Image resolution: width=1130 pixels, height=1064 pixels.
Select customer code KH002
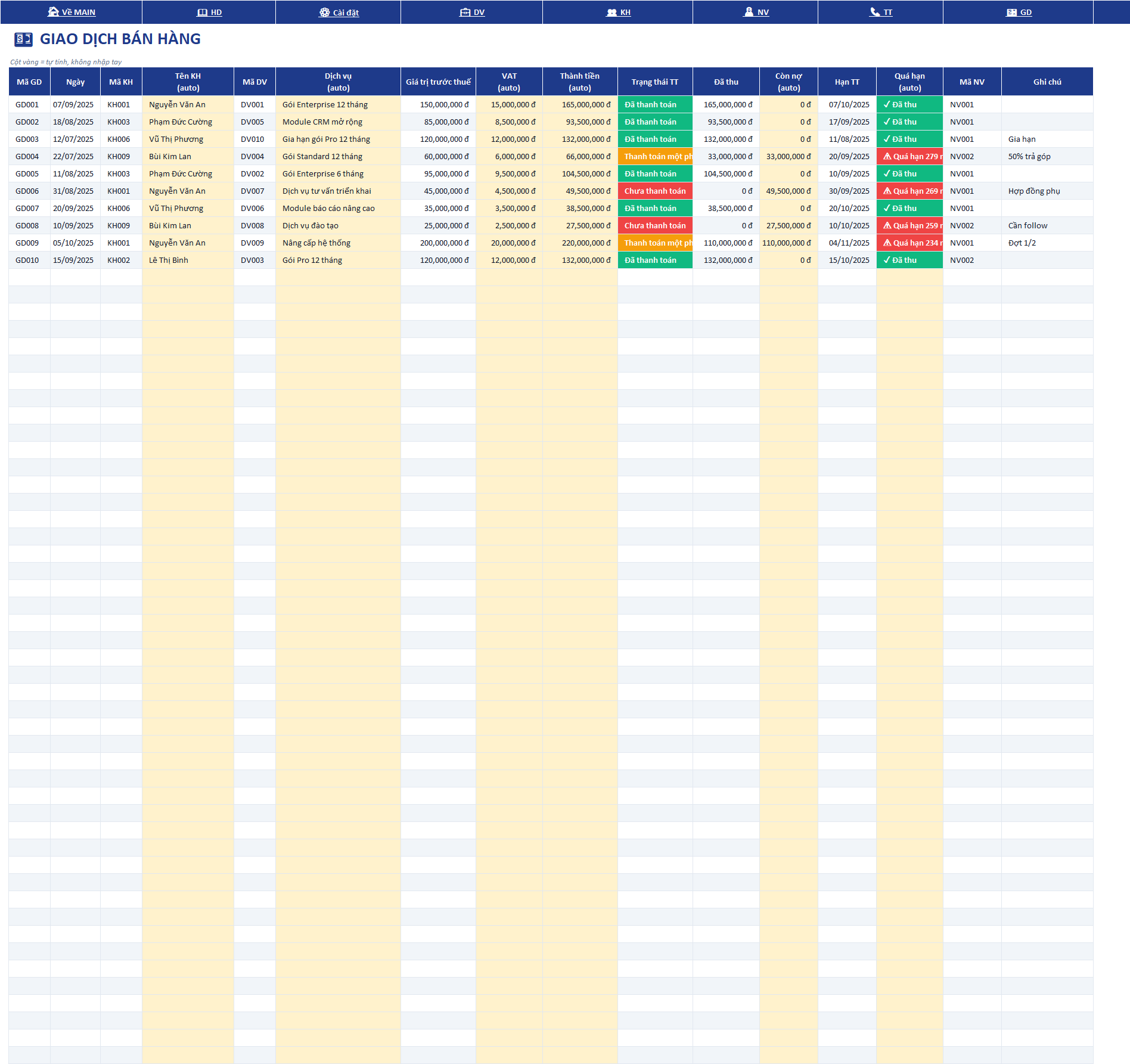click(x=122, y=260)
